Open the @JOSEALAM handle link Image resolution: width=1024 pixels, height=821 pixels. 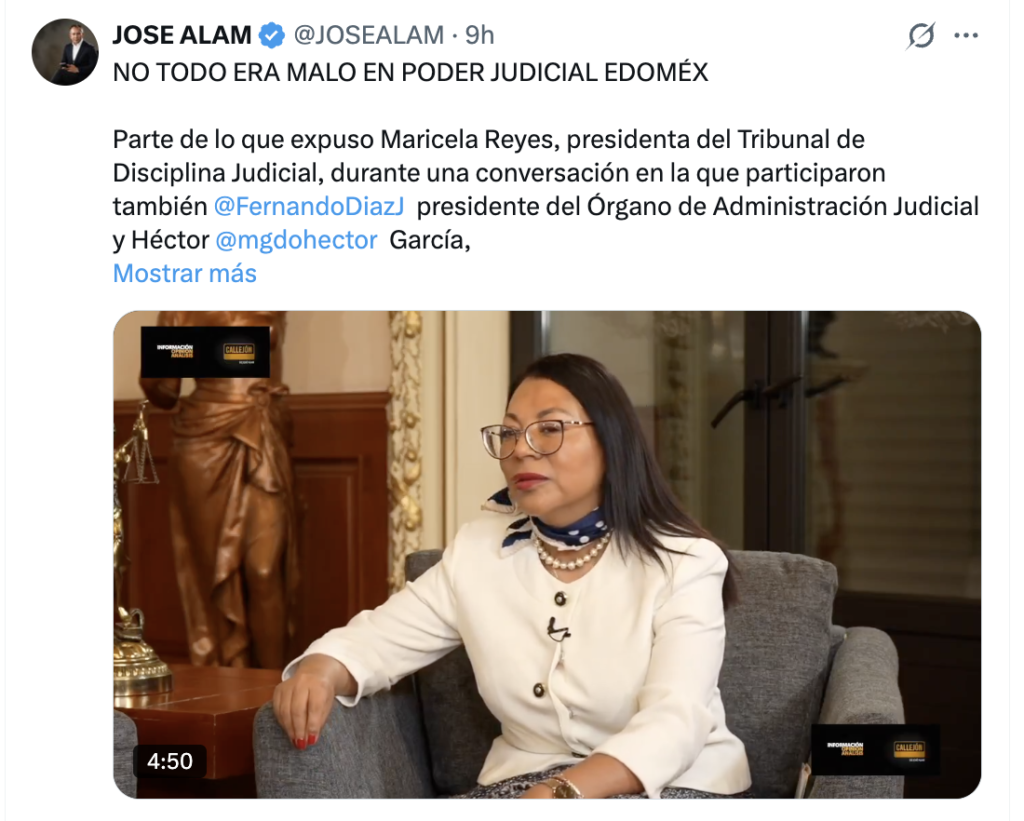click(368, 35)
